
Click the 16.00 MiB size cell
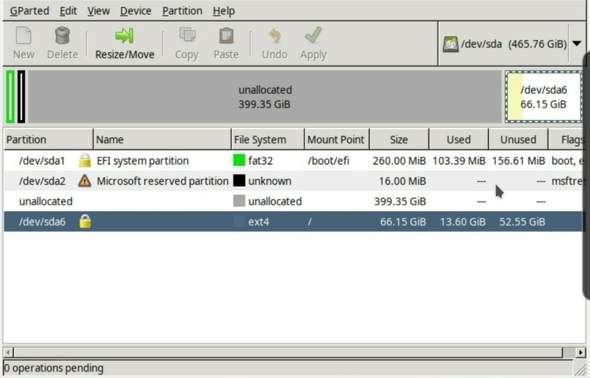point(402,181)
